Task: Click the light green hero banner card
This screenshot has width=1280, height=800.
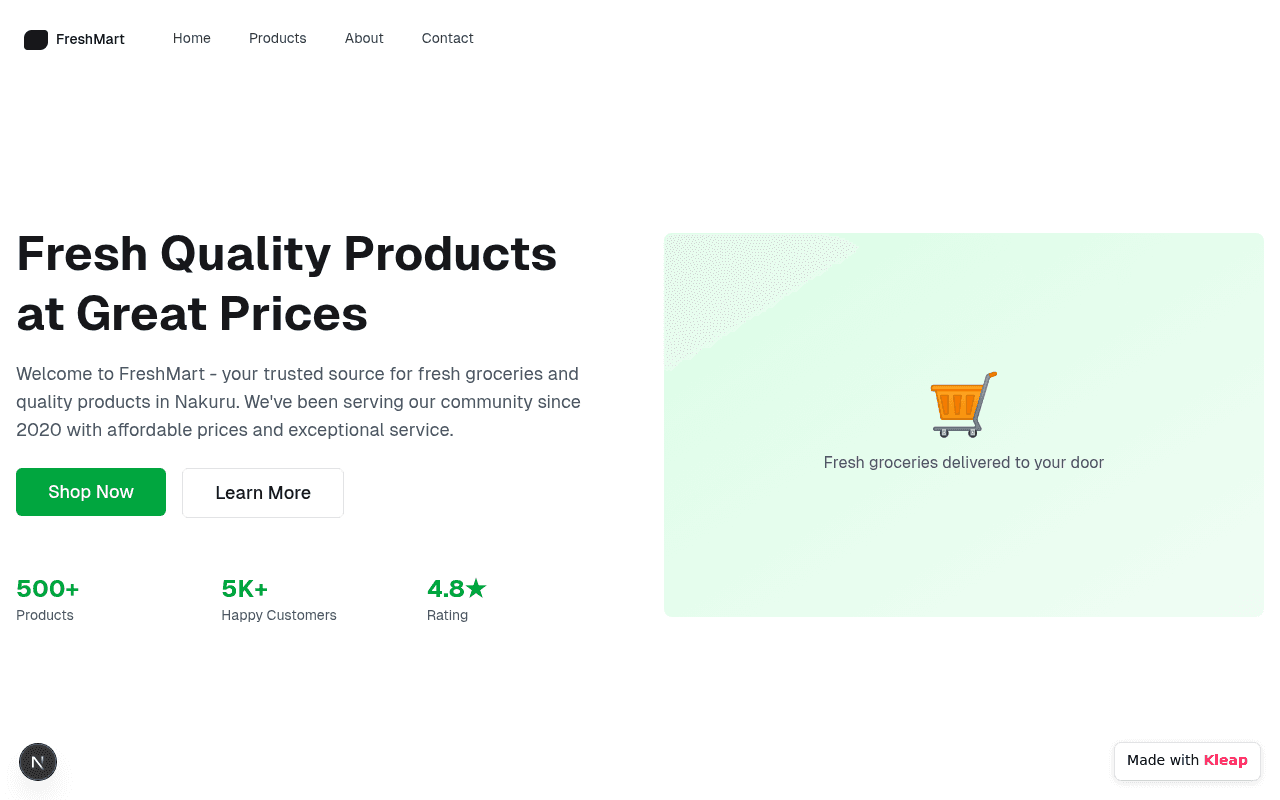Action: (x=964, y=425)
